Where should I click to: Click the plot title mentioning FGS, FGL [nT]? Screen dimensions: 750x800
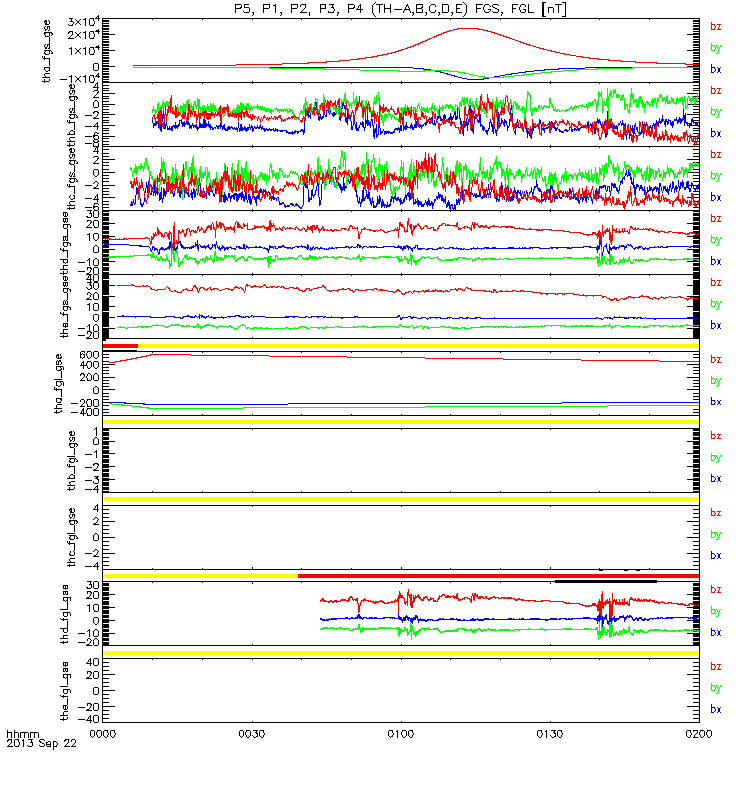[400, 9]
